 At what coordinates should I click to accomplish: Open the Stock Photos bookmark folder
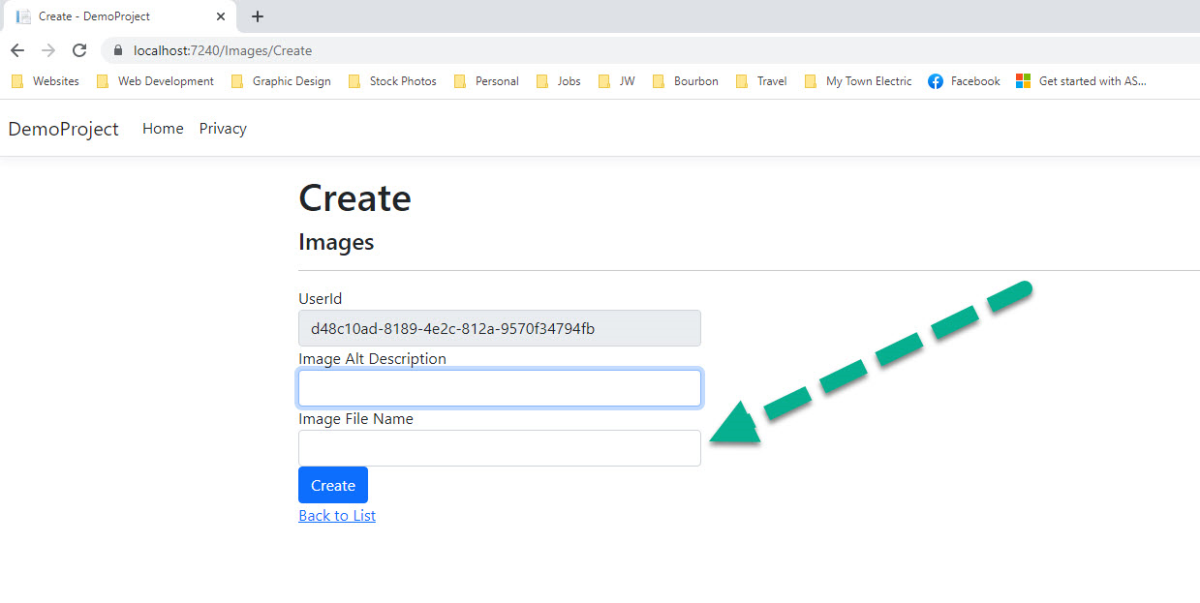[x=393, y=81]
